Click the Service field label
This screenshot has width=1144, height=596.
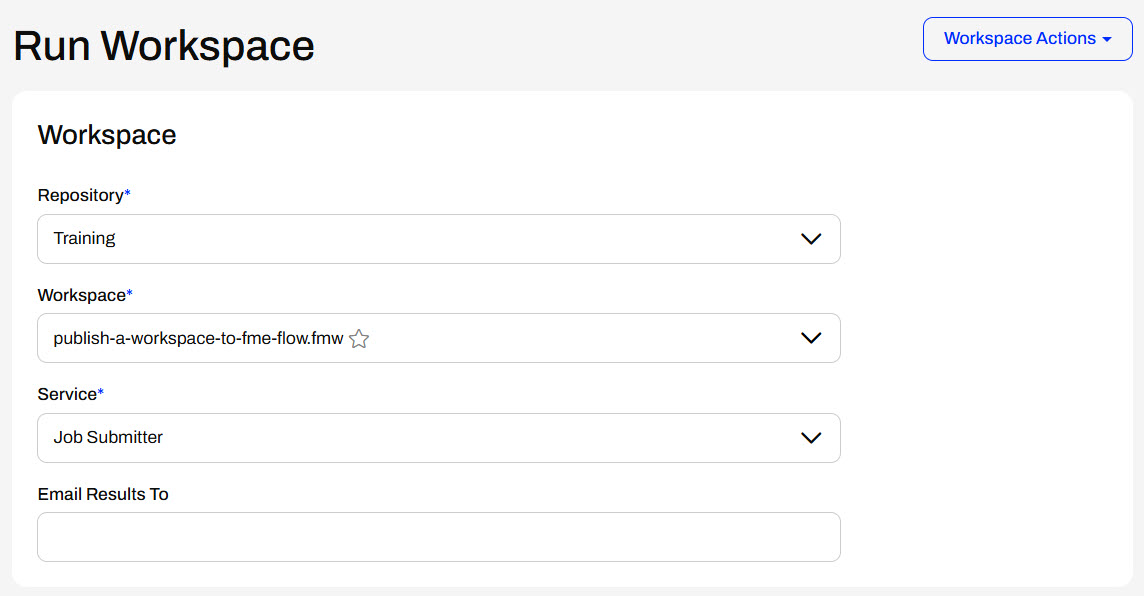[67, 394]
